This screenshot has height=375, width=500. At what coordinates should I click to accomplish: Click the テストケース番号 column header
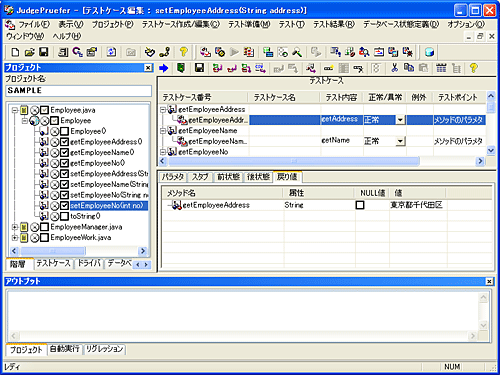pos(203,97)
